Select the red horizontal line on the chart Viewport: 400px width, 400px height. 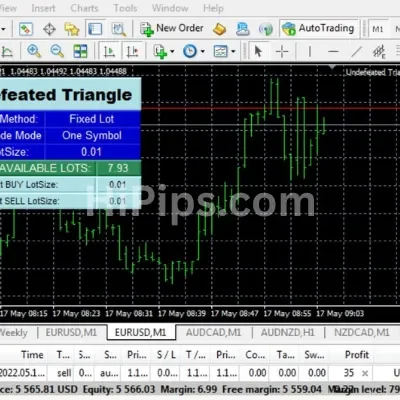coord(270,108)
